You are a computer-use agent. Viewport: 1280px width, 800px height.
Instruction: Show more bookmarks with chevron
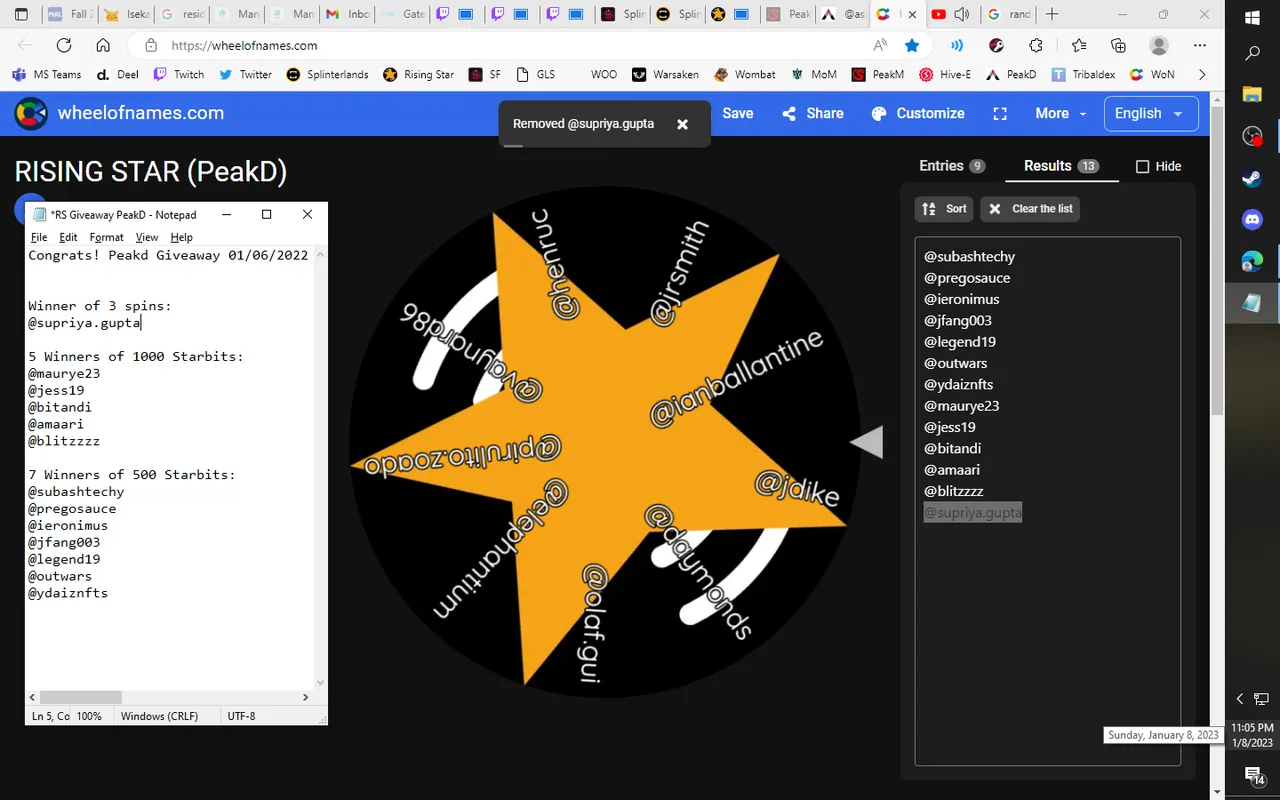(1201, 74)
